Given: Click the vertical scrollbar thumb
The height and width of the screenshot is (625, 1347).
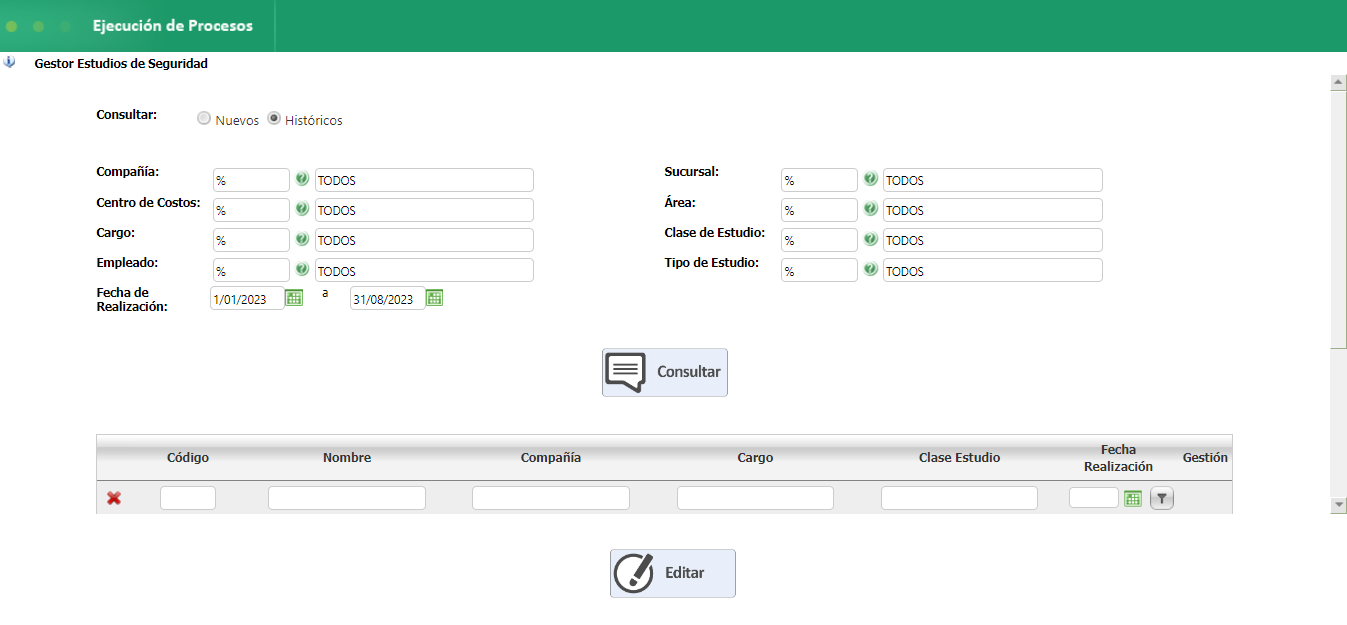Looking at the screenshot, I should tap(1339, 219).
